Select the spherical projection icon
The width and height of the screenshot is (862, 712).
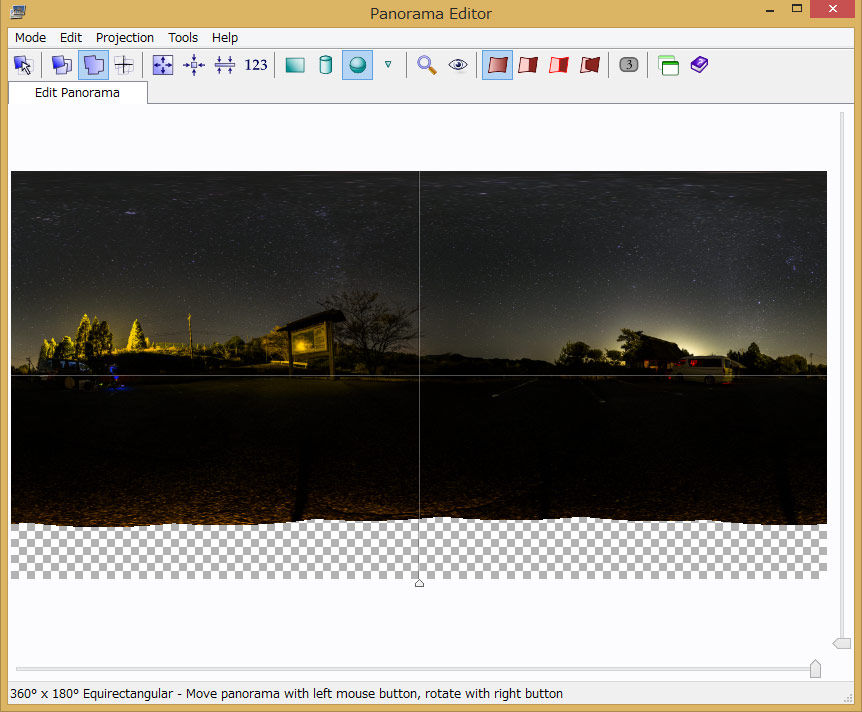coord(357,65)
